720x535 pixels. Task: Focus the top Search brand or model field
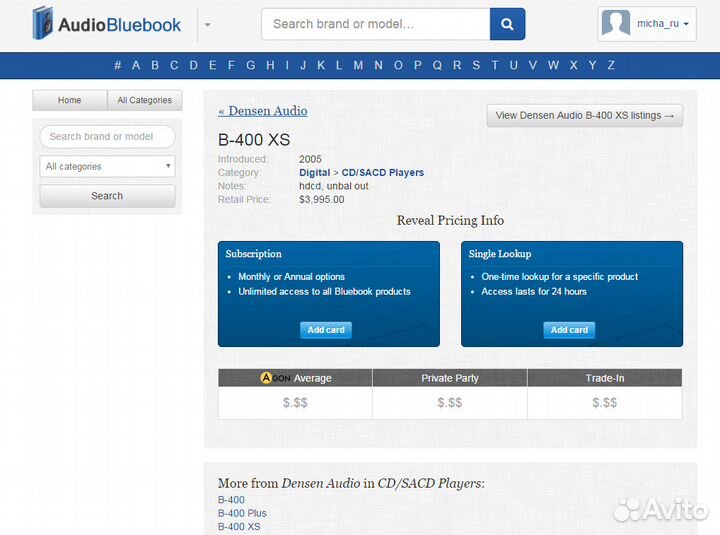click(376, 24)
